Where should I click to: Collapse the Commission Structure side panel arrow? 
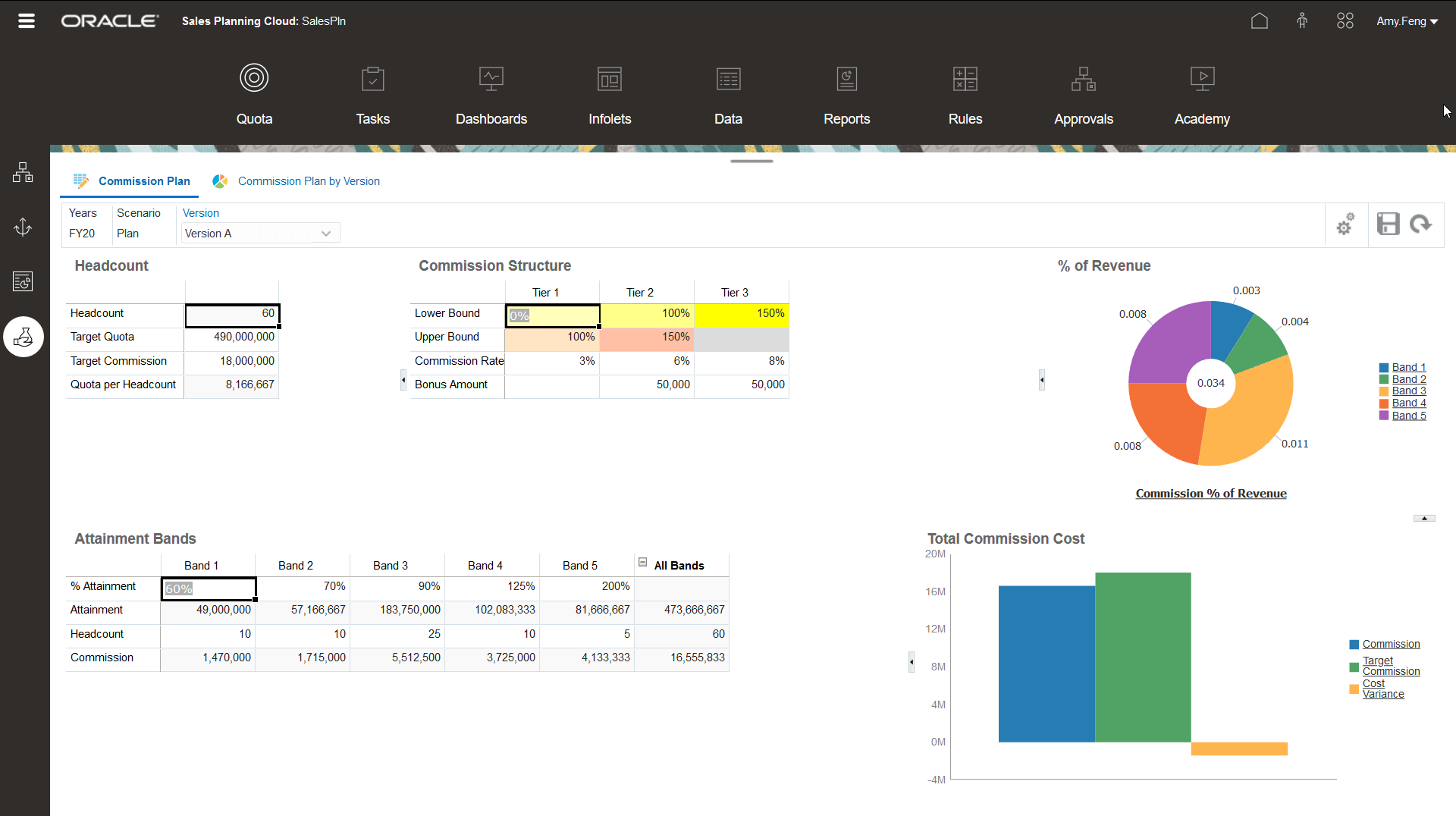(x=403, y=379)
